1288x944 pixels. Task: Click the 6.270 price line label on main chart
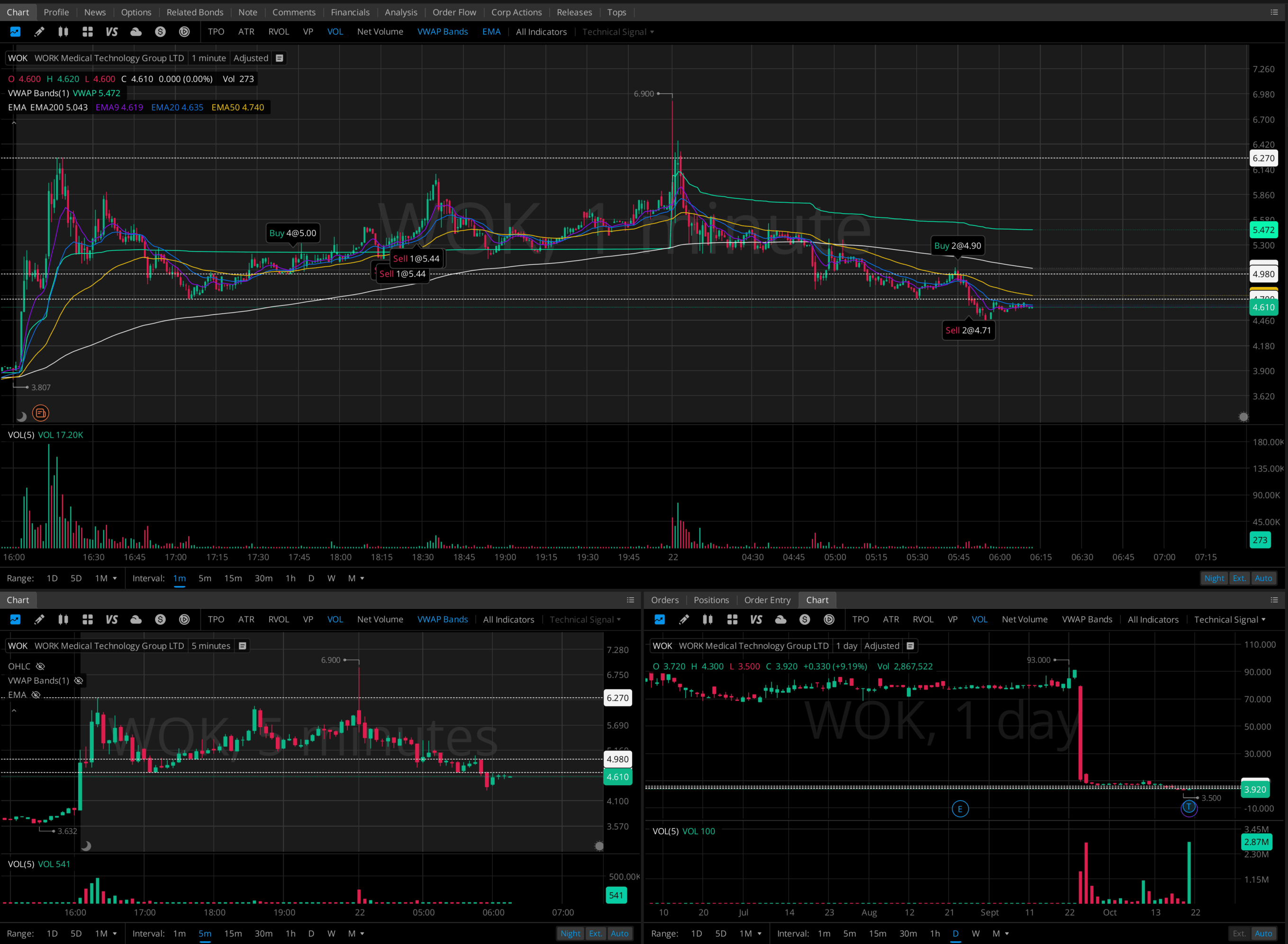pos(1263,158)
